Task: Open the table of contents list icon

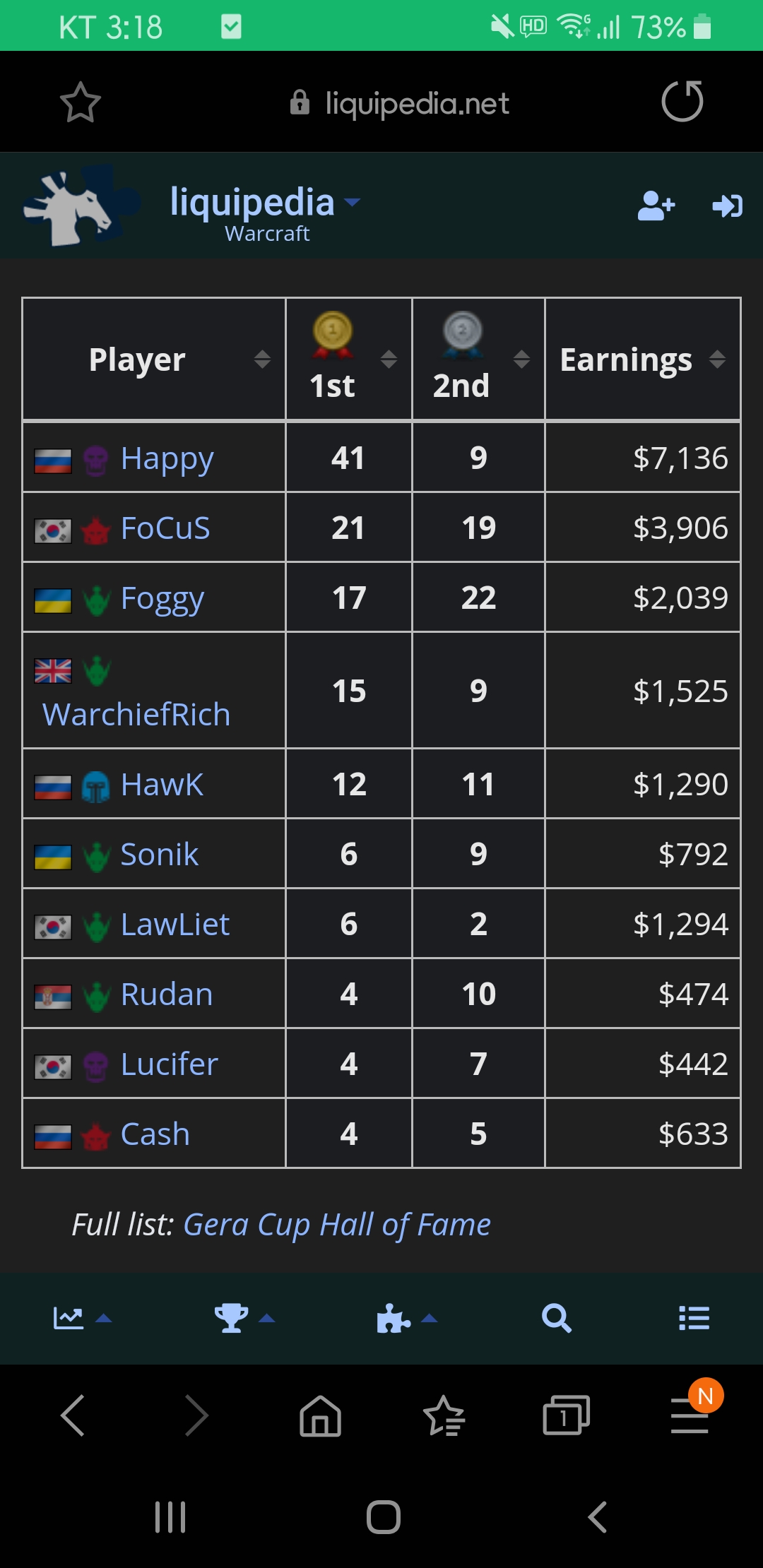Action: click(694, 1318)
